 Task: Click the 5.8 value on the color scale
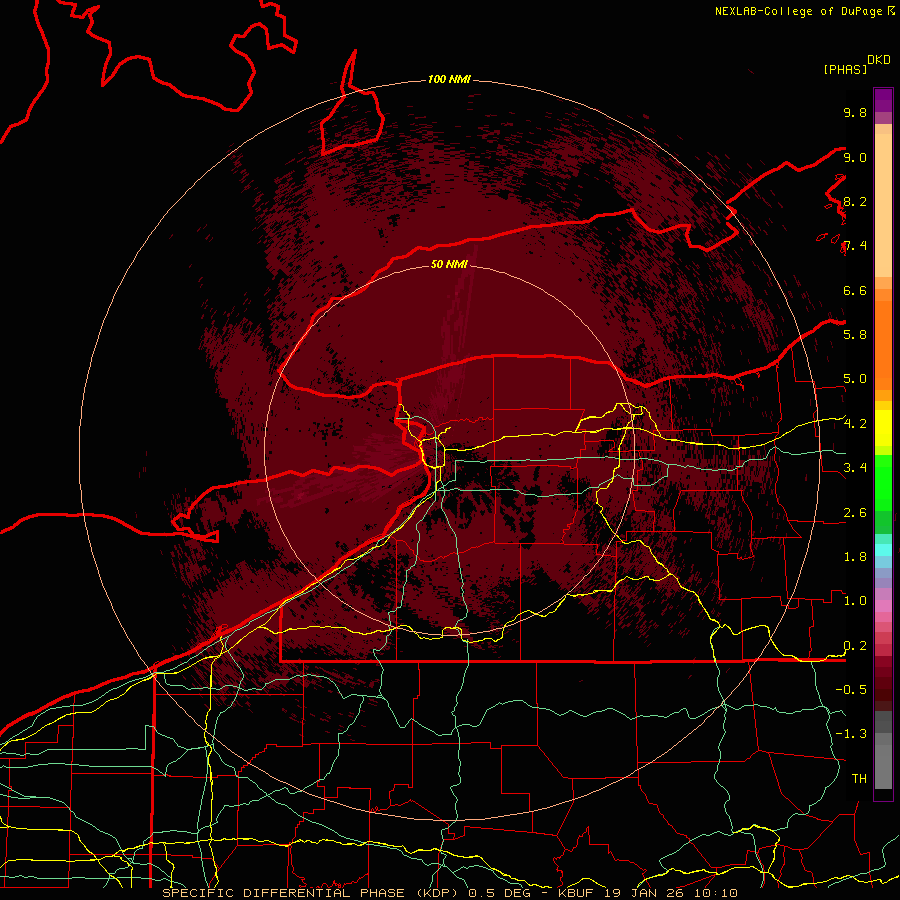[855, 335]
